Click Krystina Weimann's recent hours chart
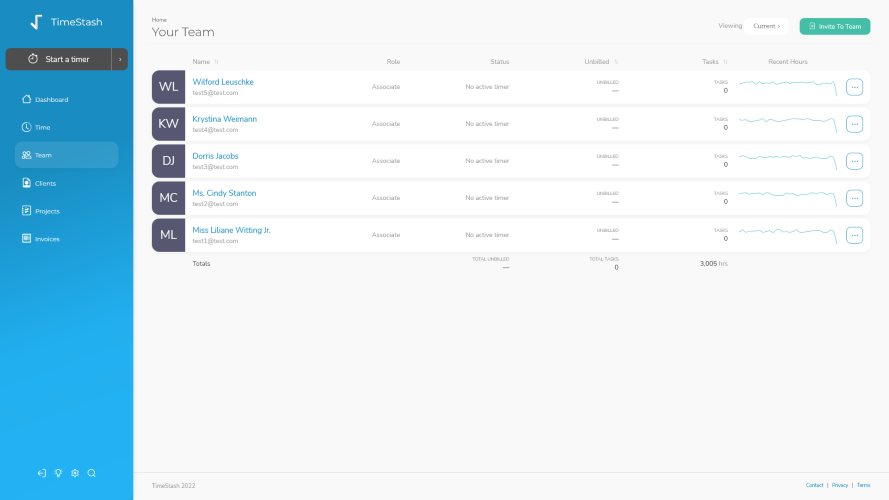Screen dimensions: 889x500 pyautogui.click(x=788, y=124)
